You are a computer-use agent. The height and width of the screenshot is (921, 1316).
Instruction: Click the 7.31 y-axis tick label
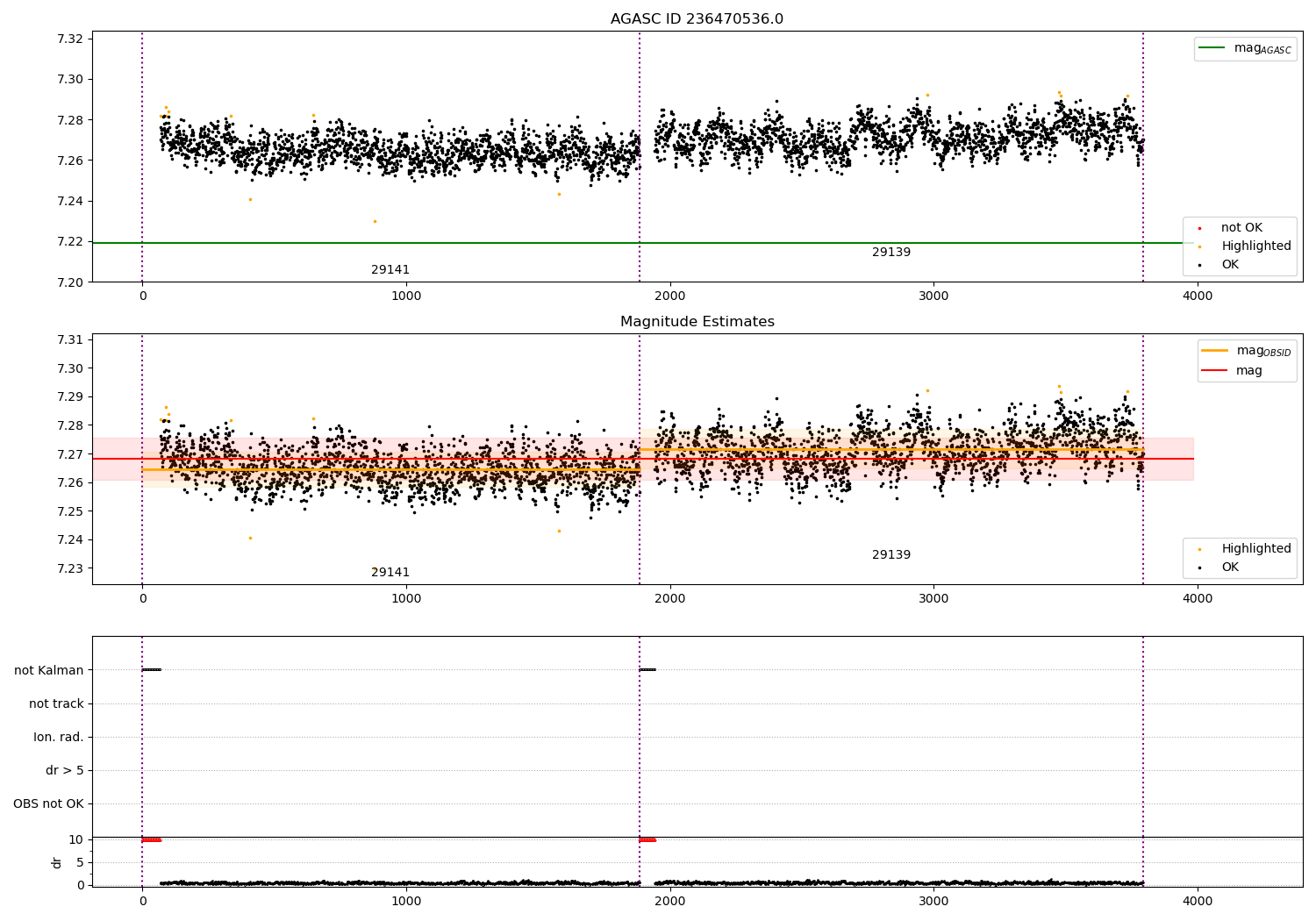(x=69, y=340)
